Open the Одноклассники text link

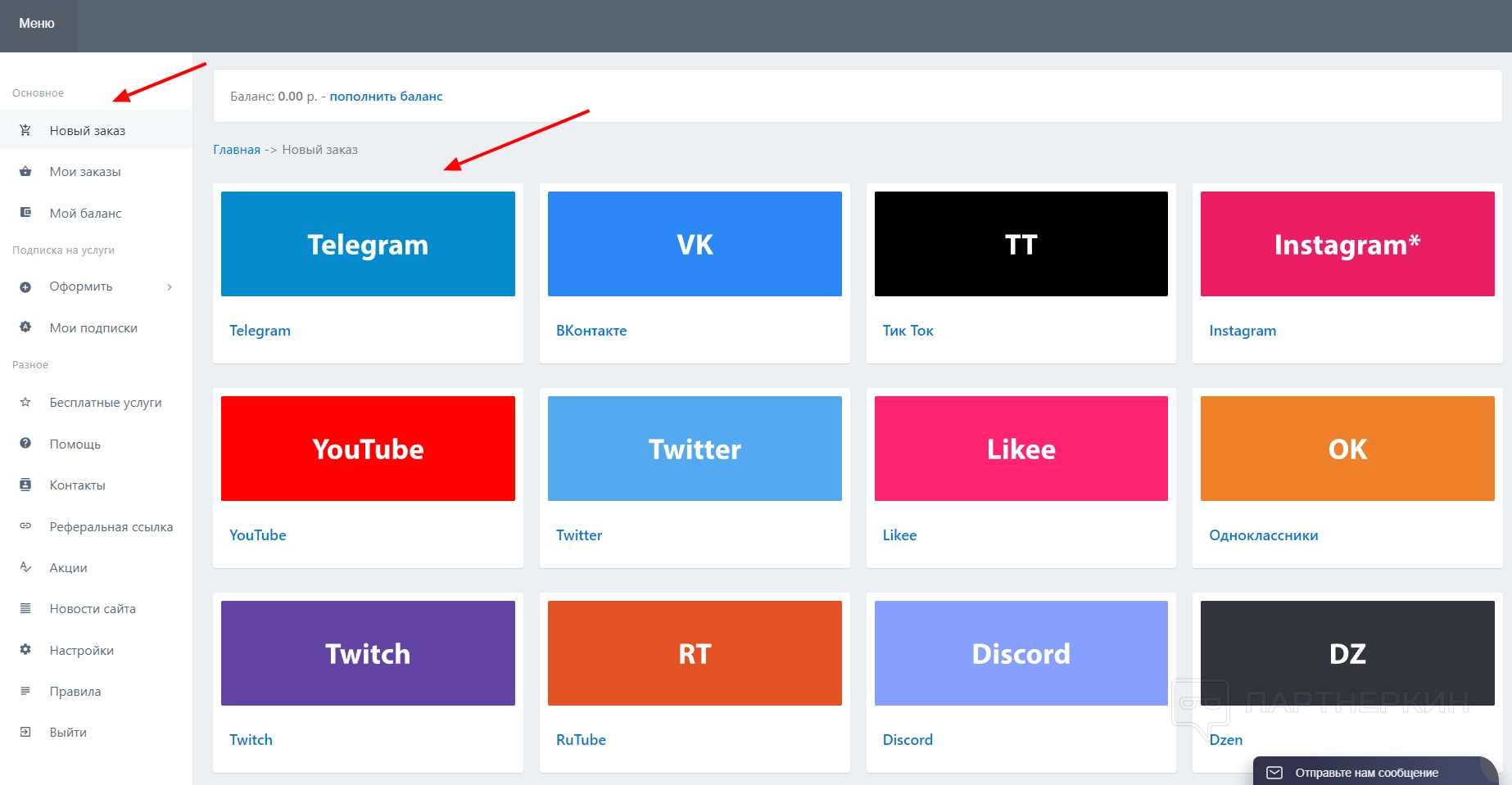pyautogui.click(x=1264, y=535)
